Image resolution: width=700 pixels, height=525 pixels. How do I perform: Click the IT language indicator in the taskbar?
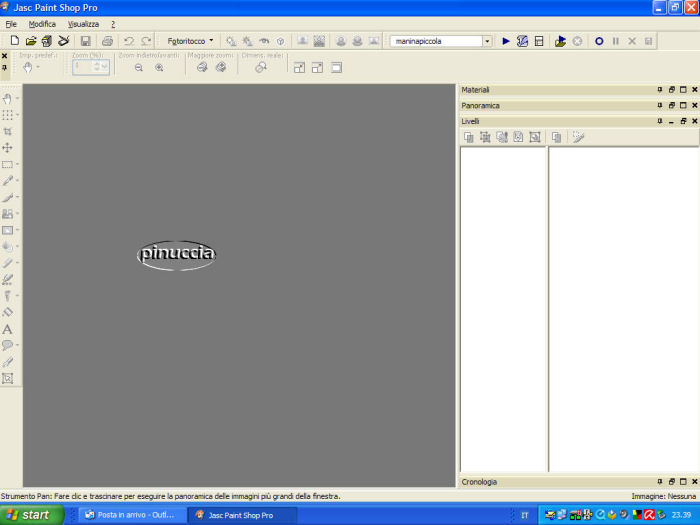[525, 515]
